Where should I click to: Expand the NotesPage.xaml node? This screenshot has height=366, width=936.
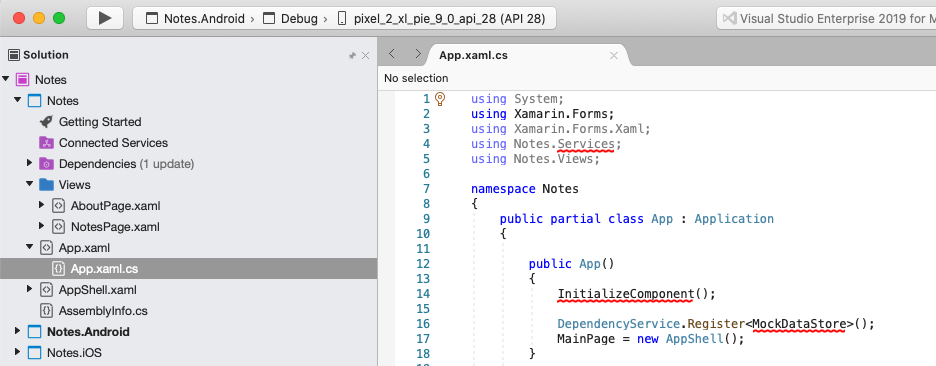click(x=42, y=226)
